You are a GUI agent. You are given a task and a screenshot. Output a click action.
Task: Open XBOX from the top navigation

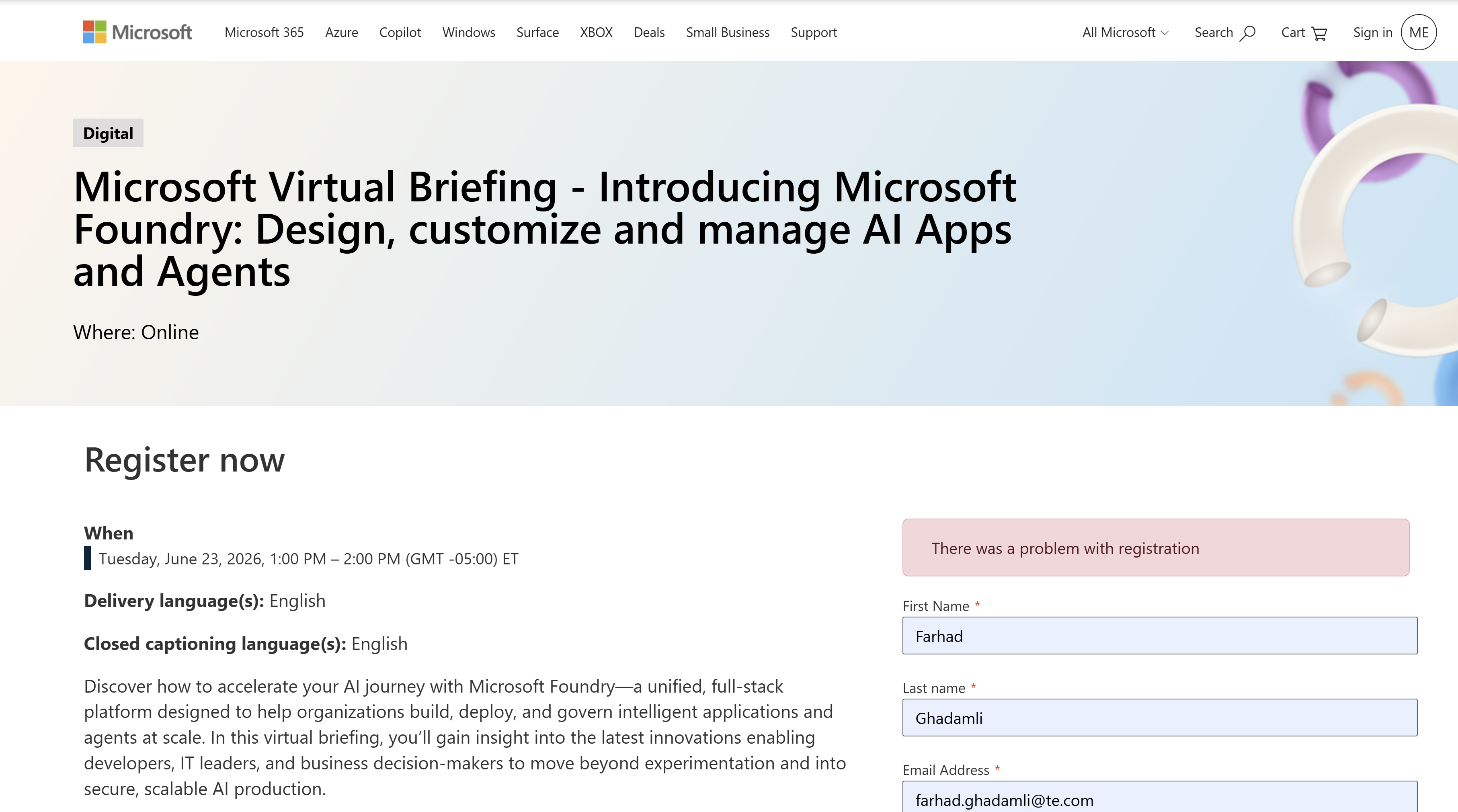(596, 32)
